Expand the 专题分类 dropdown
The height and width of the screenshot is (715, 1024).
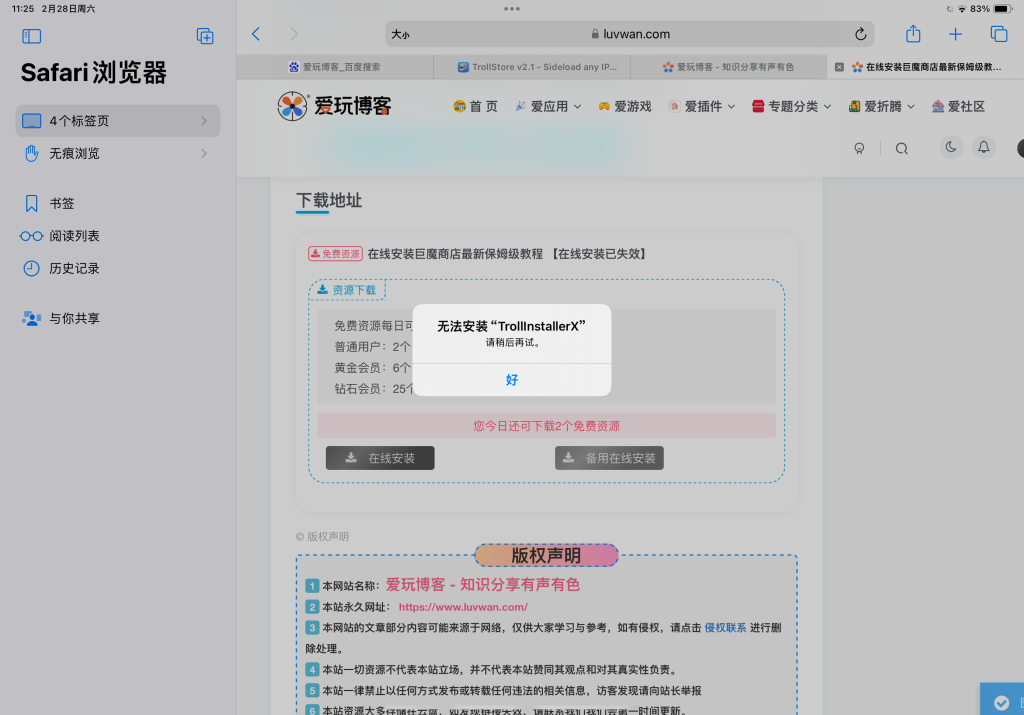(x=790, y=106)
